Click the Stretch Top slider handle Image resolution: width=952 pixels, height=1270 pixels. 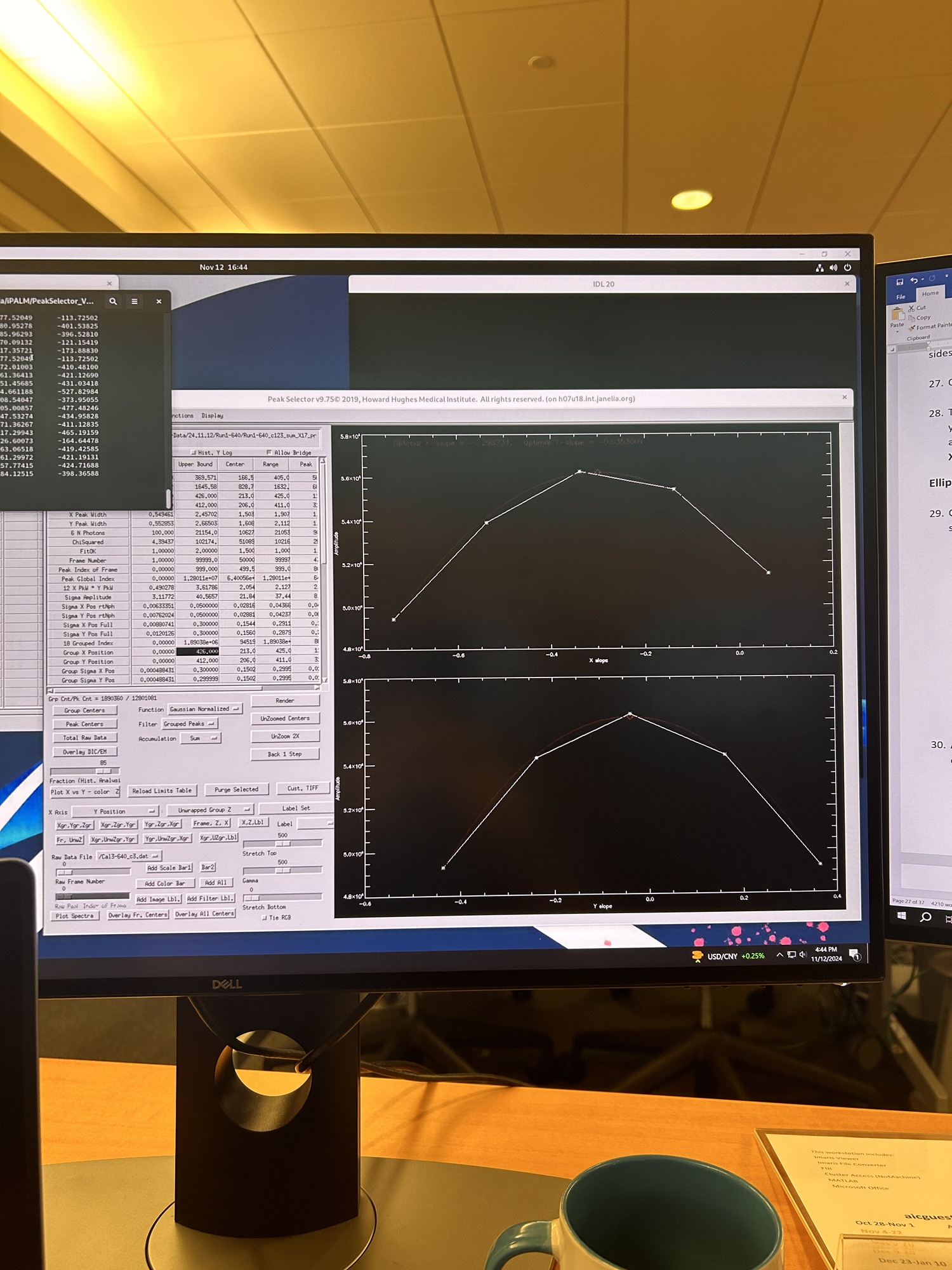[283, 844]
